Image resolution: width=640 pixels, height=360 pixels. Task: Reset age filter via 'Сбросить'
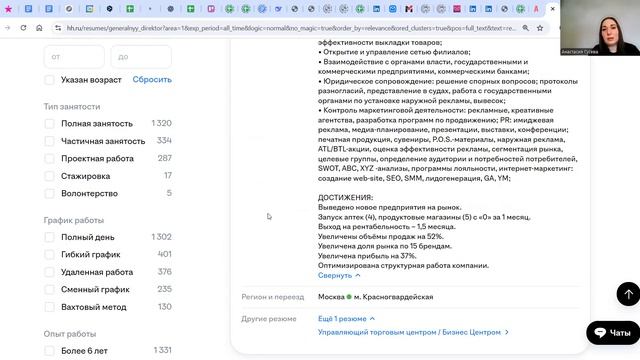[152, 80]
